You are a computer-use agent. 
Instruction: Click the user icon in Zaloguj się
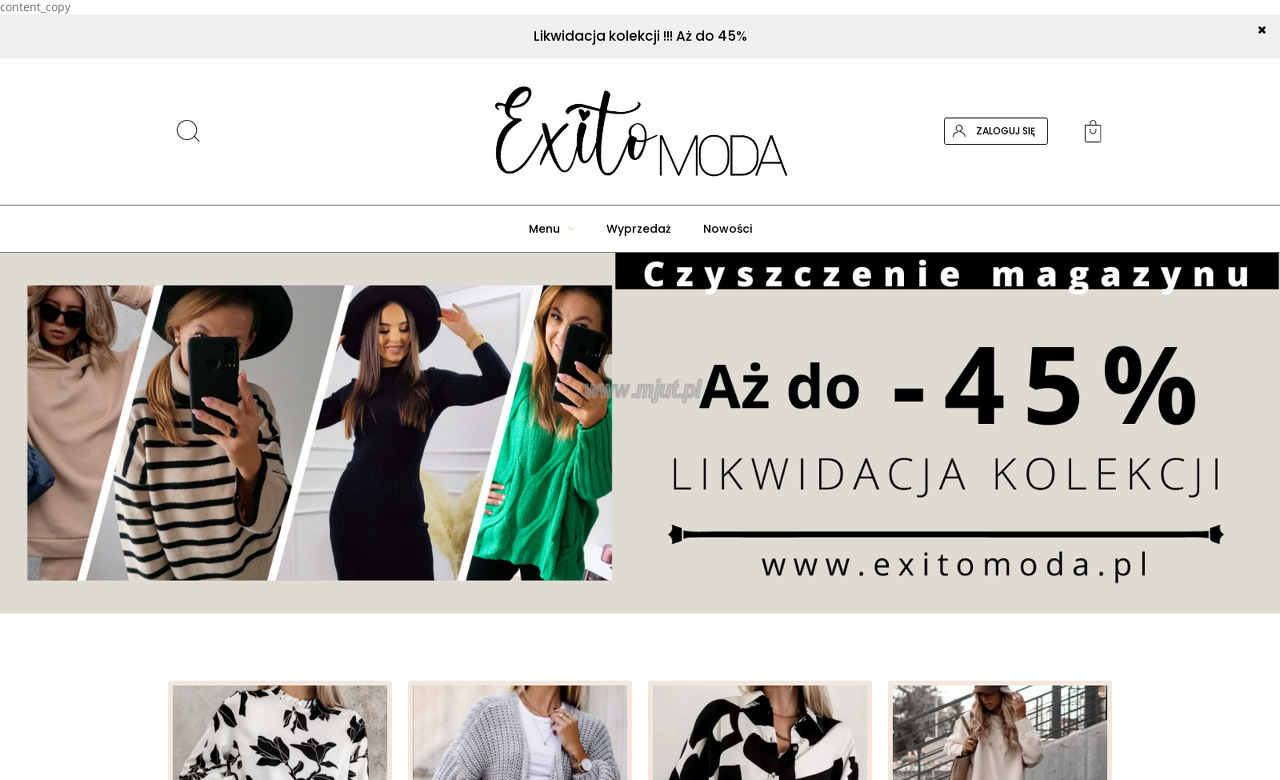click(959, 131)
